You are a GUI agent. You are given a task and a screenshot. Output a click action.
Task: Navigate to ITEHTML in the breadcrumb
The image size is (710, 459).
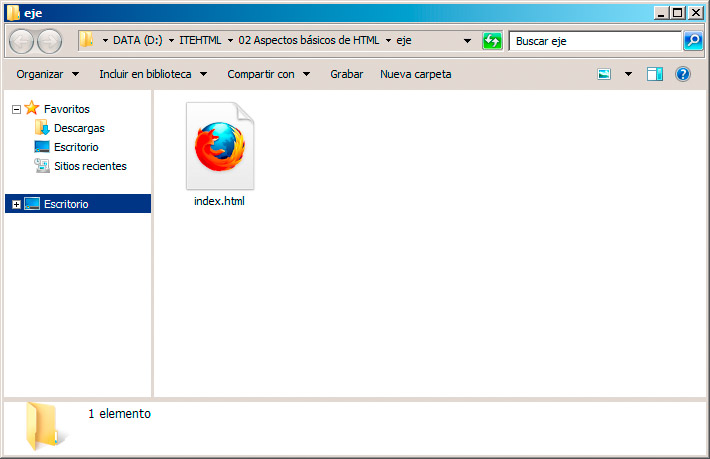[200, 40]
